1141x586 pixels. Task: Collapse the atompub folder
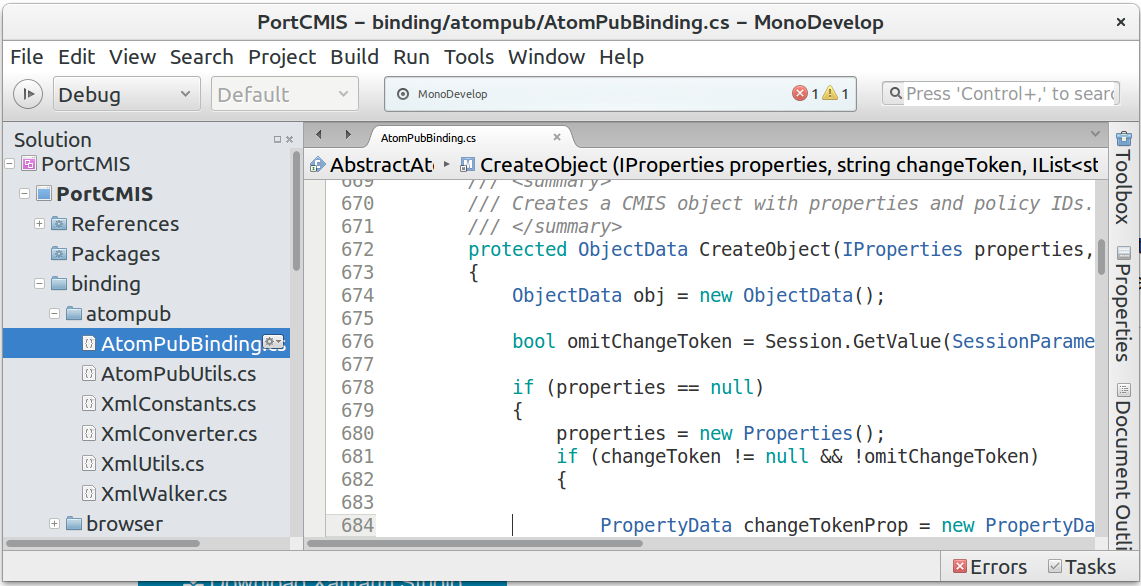pos(55,314)
